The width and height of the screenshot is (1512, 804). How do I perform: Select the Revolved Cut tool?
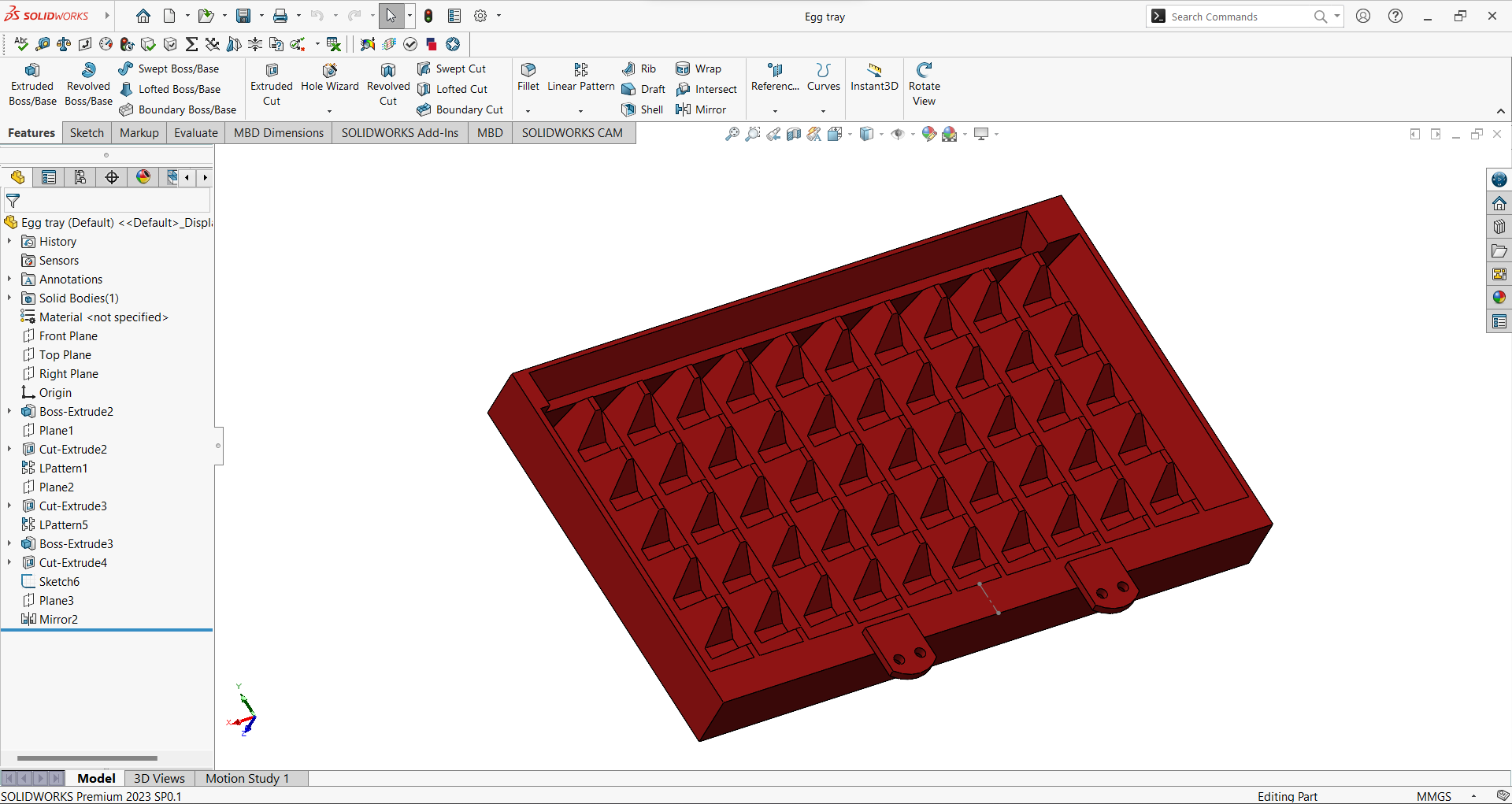[388, 84]
